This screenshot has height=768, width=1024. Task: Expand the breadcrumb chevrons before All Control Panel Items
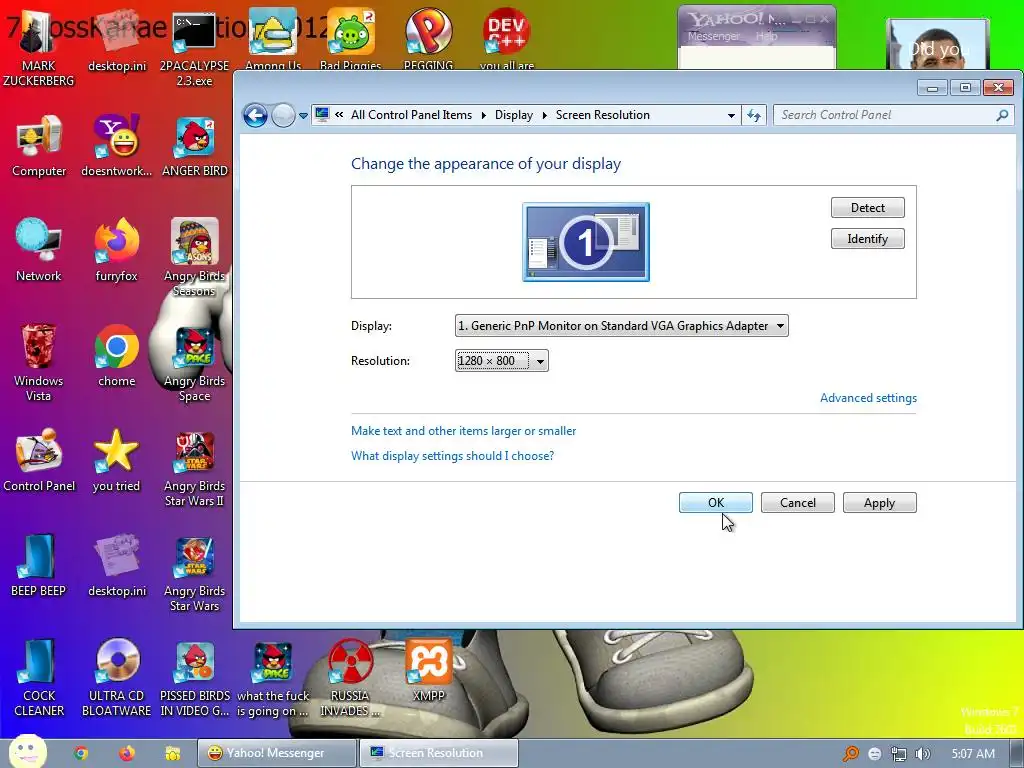(339, 115)
